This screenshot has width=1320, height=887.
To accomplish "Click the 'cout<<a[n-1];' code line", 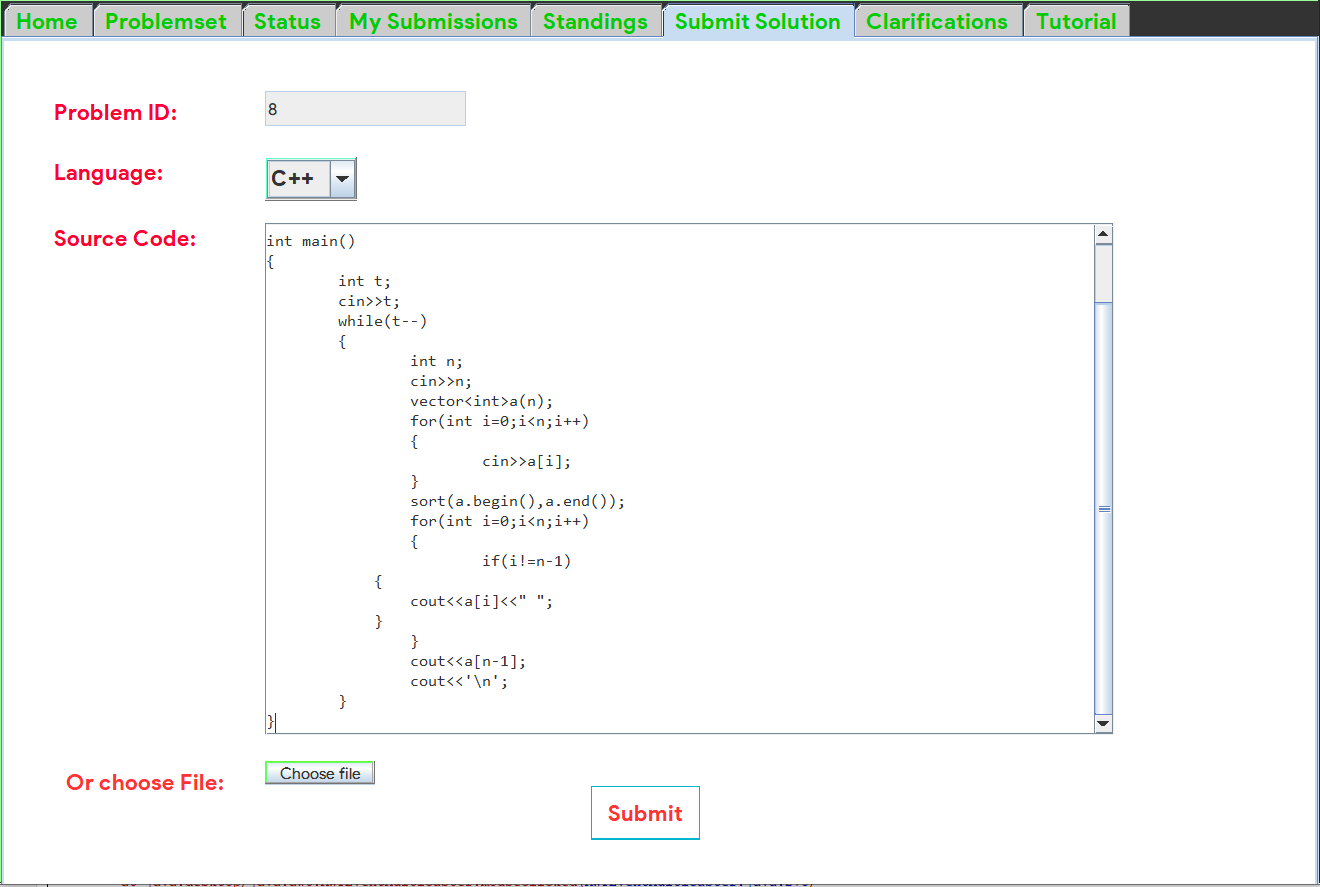I will (468, 661).
